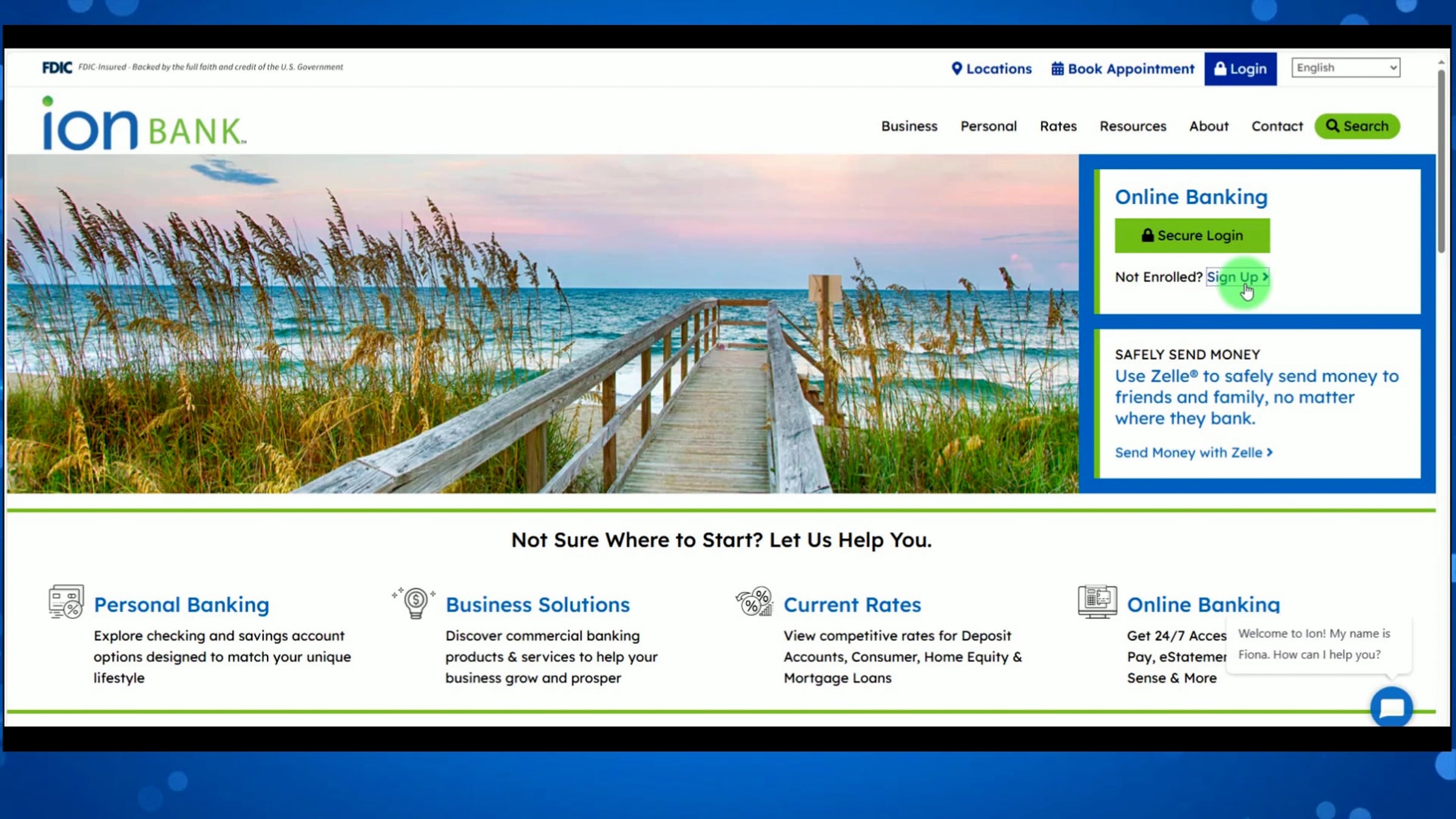Open the About menu

[1208, 126]
